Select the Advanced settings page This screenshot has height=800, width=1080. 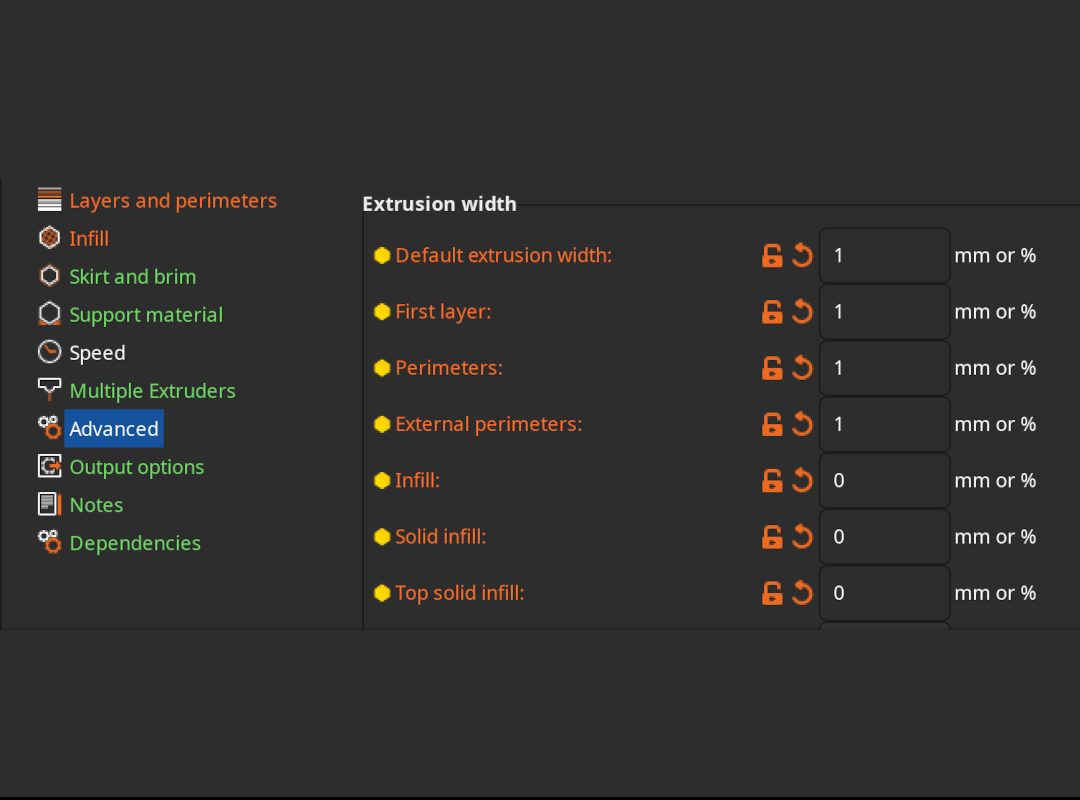click(x=114, y=429)
